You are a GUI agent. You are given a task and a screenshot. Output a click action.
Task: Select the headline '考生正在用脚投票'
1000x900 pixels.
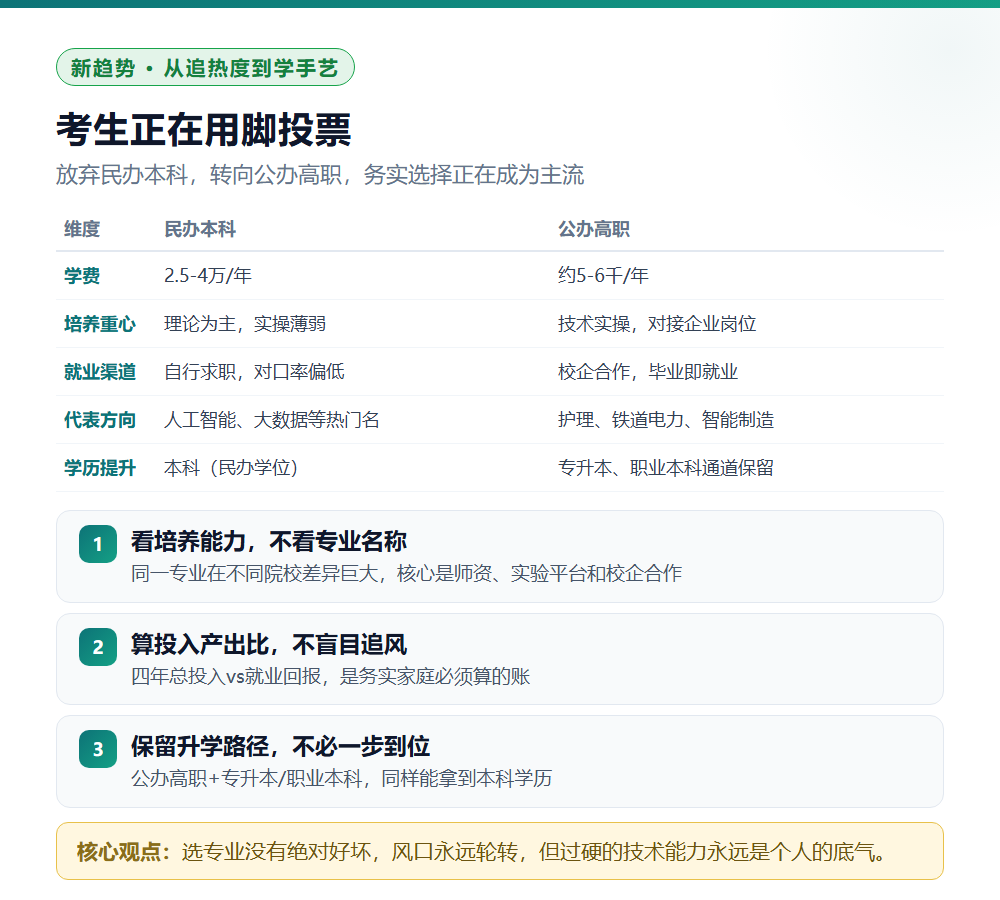pyautogui.click(x=204, y=129)
